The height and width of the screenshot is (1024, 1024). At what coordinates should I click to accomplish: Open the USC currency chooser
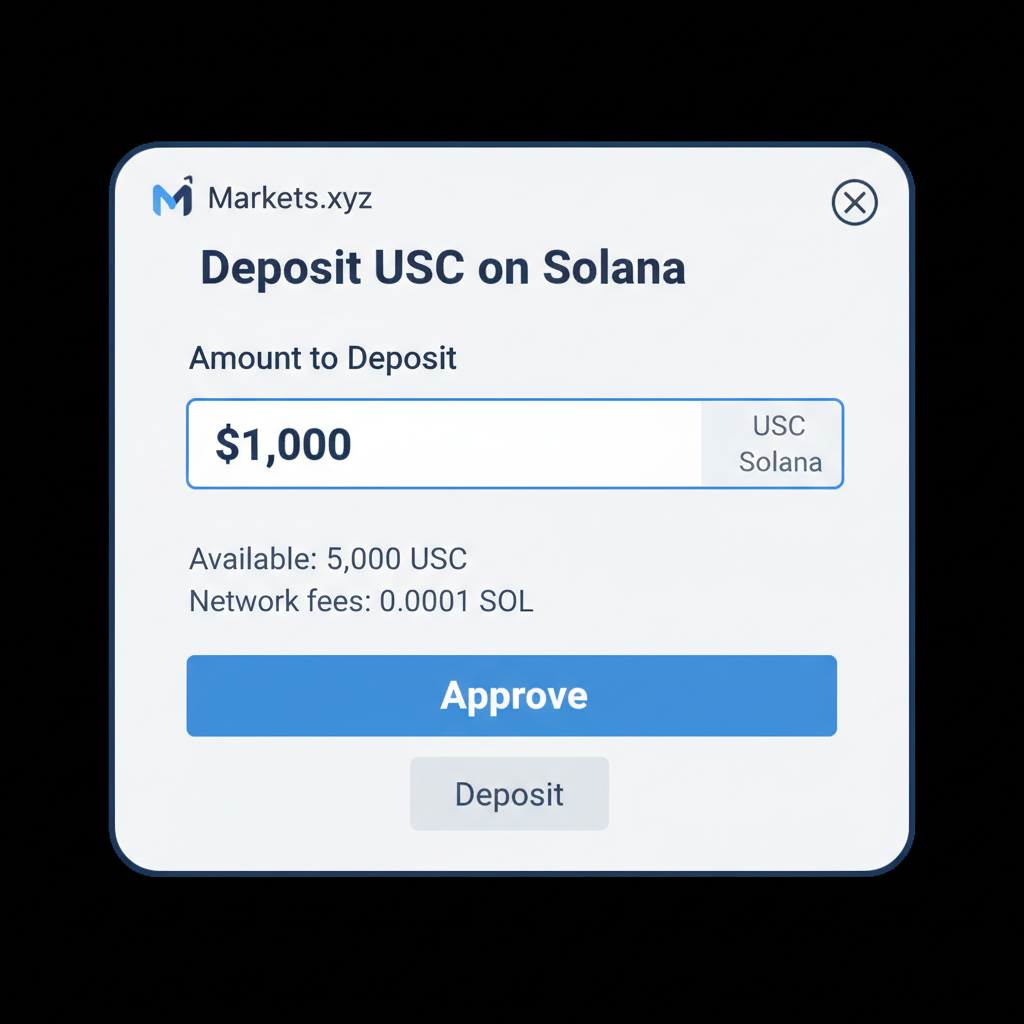tap(777, 426)
